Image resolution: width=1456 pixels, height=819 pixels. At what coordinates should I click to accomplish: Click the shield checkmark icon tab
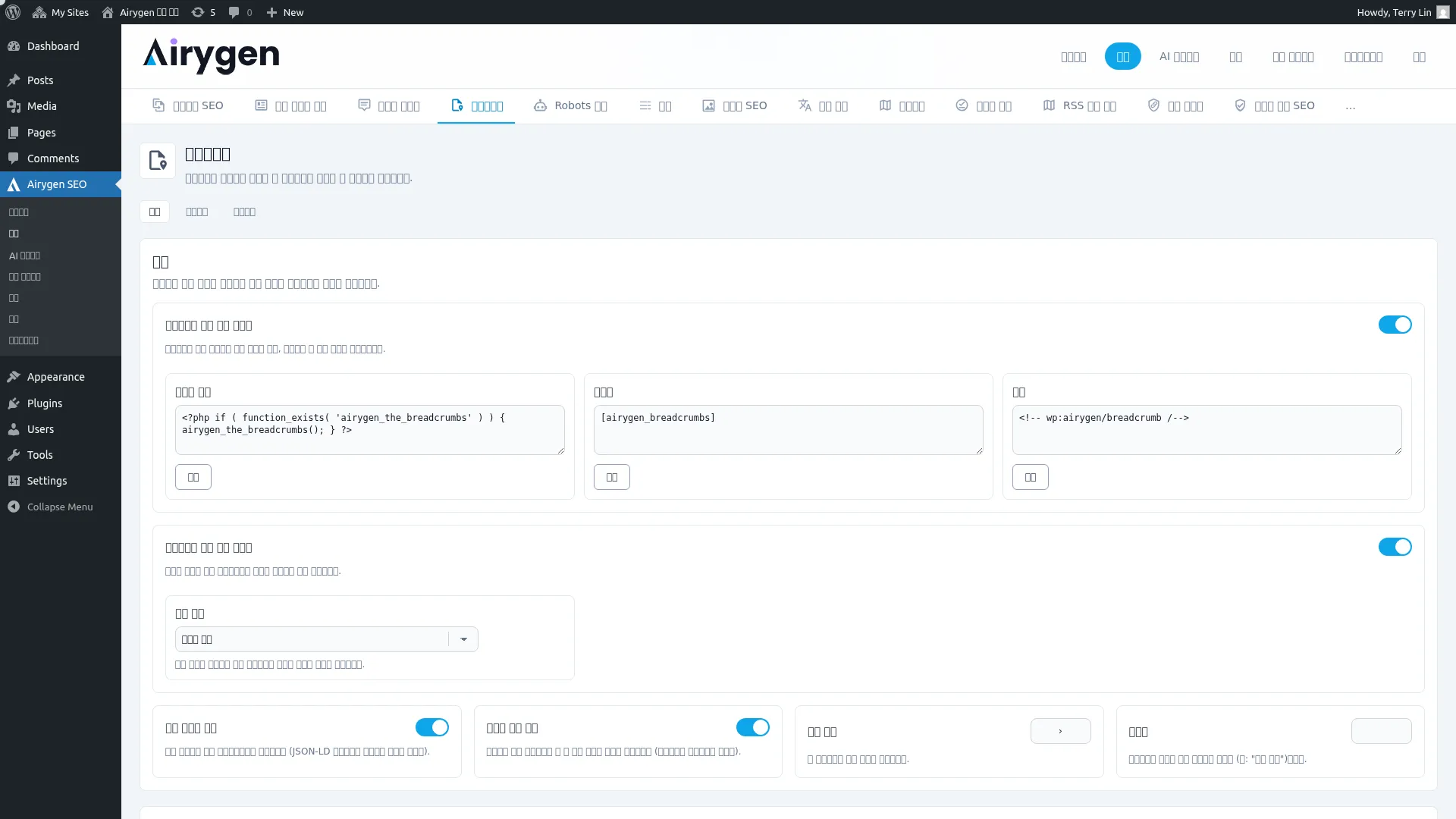[1240, 105]
